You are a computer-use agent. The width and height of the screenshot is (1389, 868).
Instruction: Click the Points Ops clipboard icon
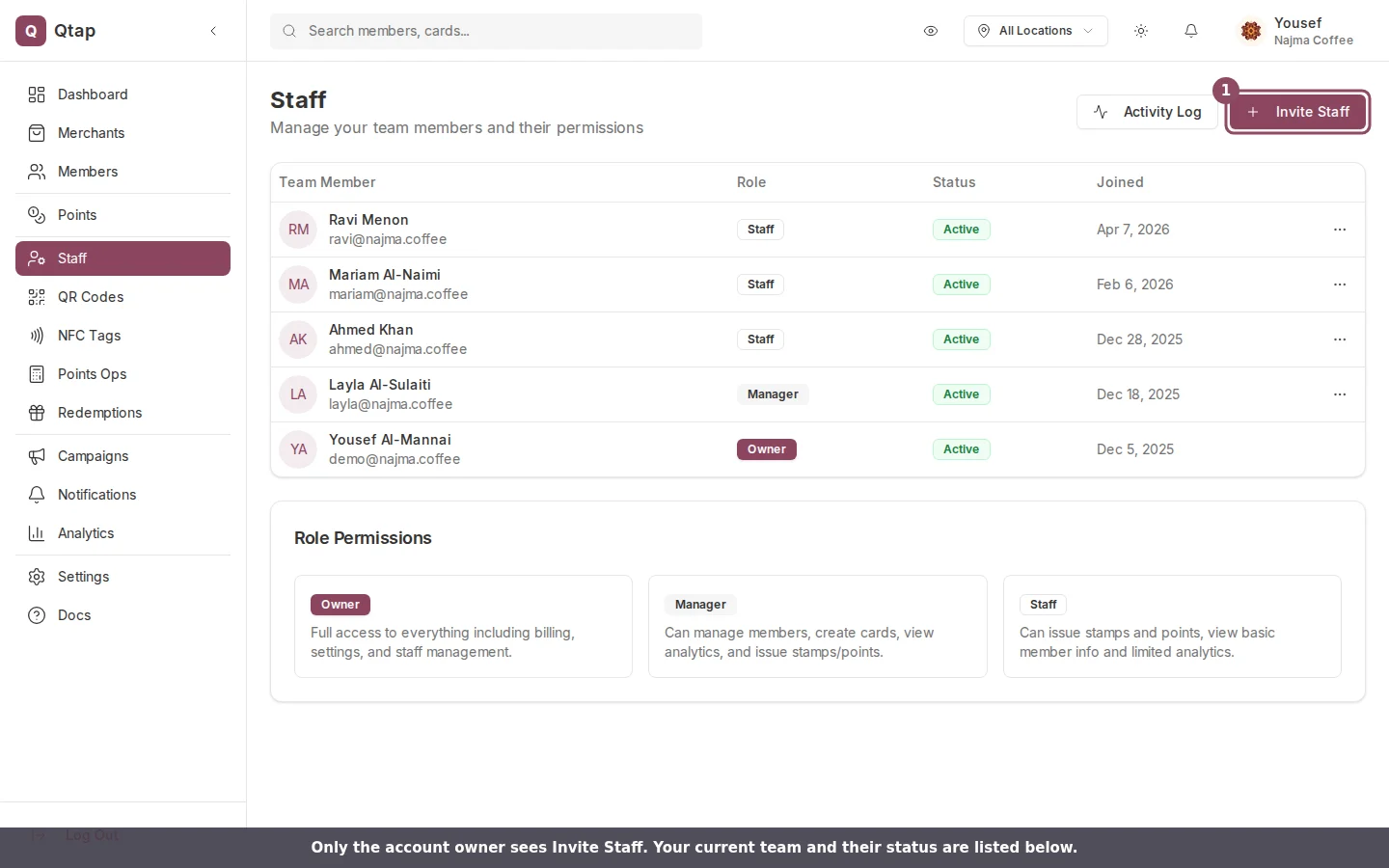(x=37, y=374)
